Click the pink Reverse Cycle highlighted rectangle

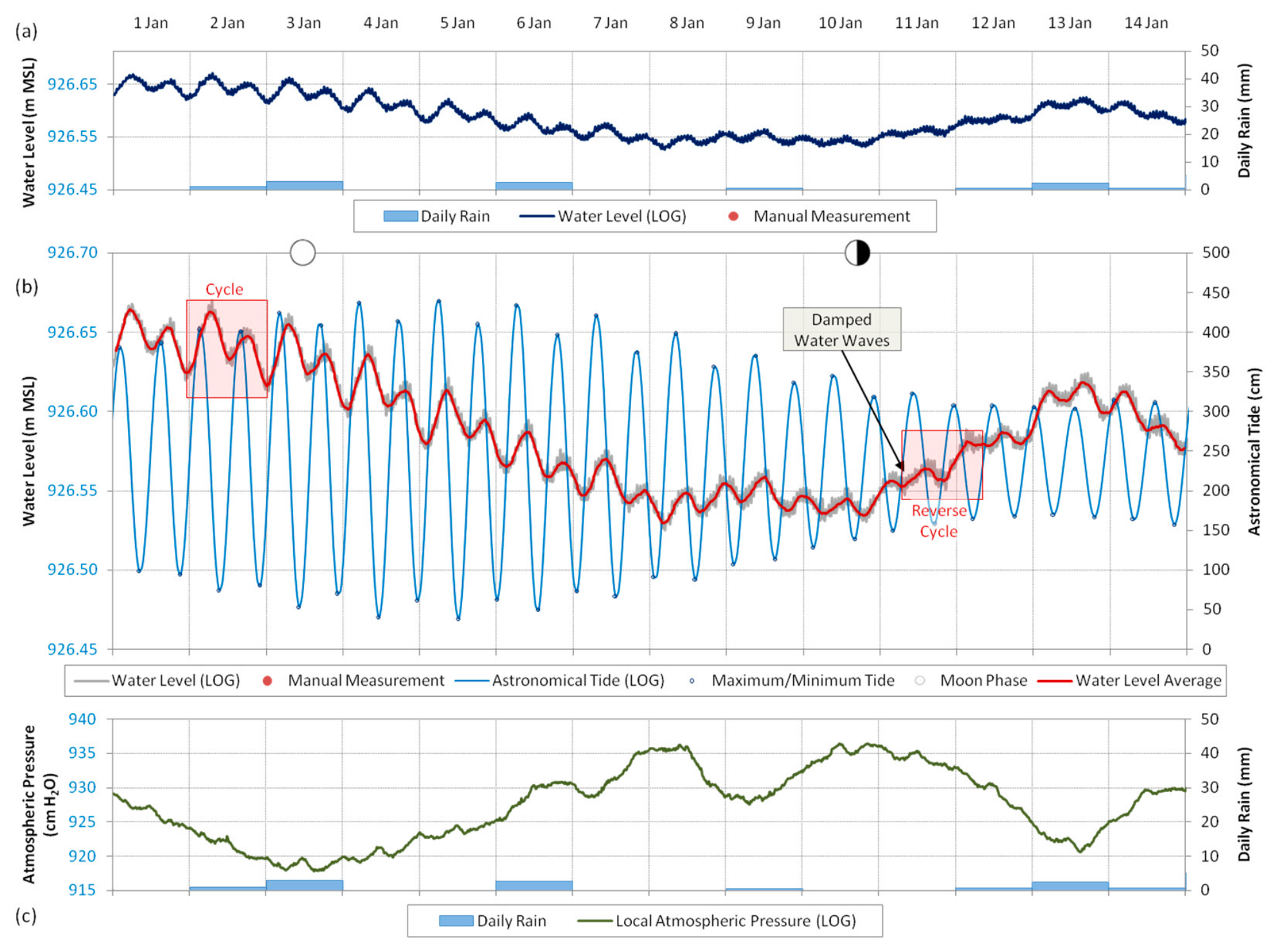942,465
